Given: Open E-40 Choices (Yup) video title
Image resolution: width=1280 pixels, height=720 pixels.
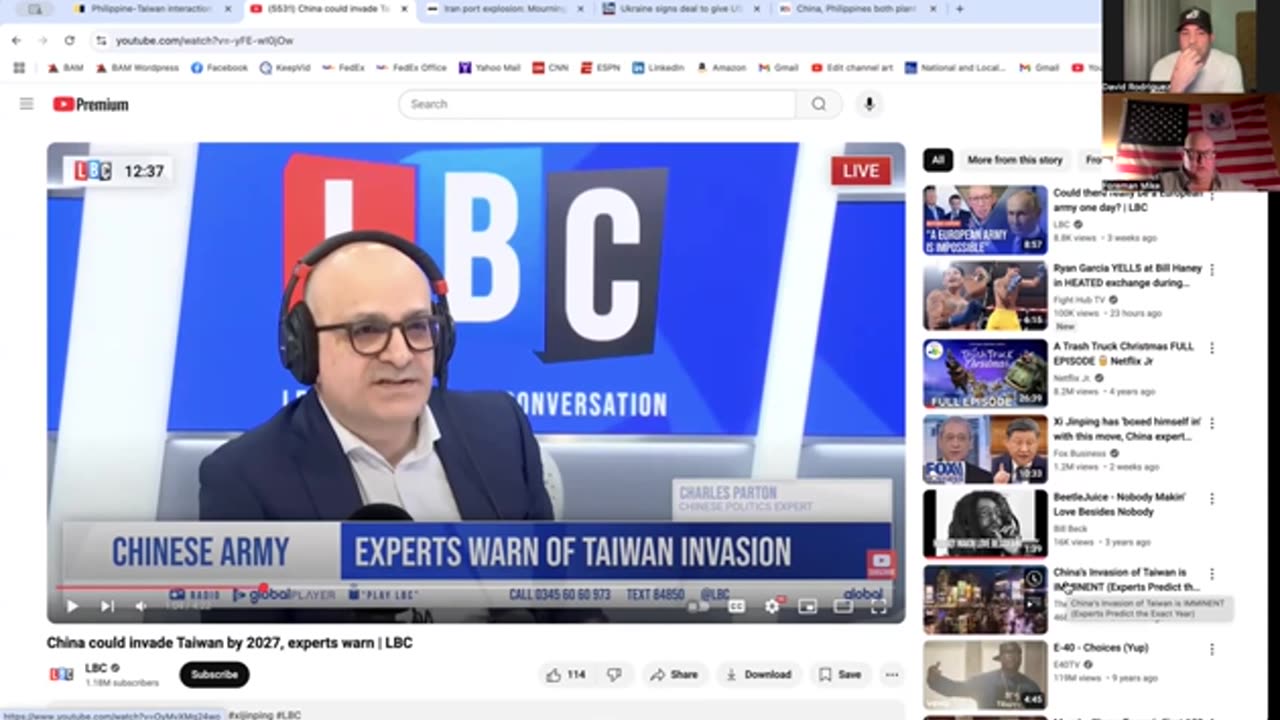Looking at the screenshot, I should click(1100, 648).
